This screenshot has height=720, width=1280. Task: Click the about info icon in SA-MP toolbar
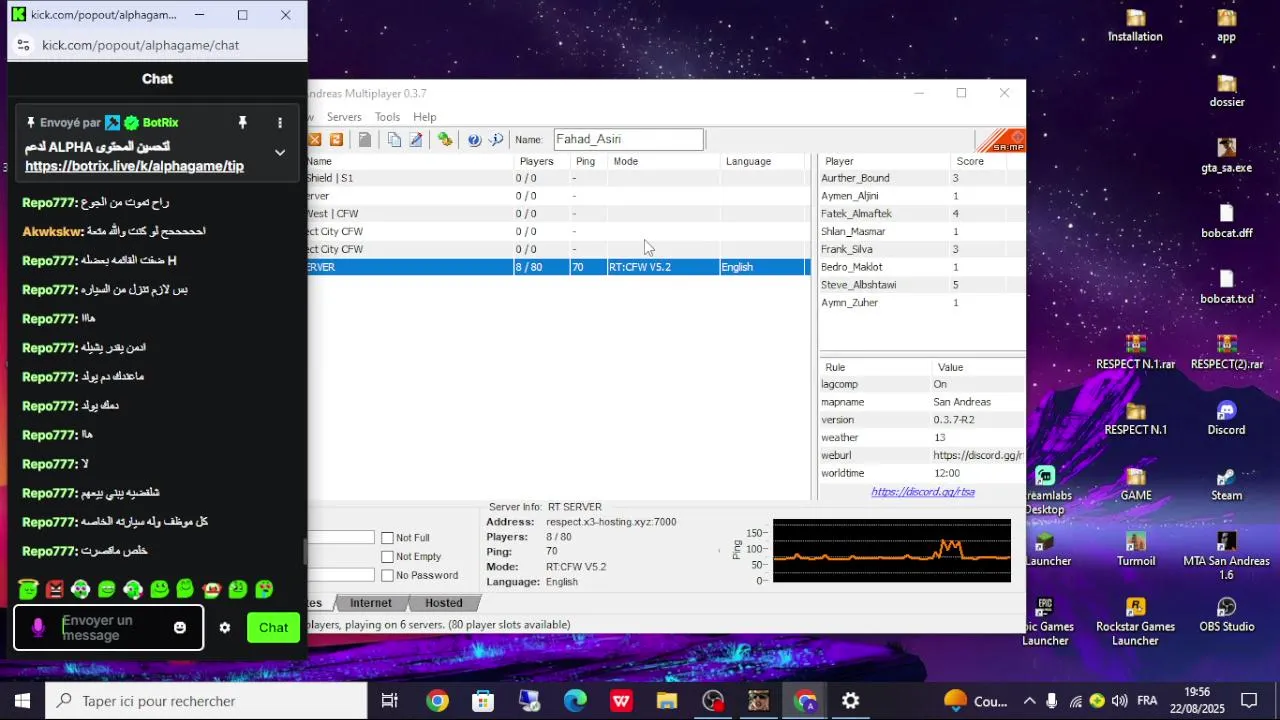(x=496, y=140)
